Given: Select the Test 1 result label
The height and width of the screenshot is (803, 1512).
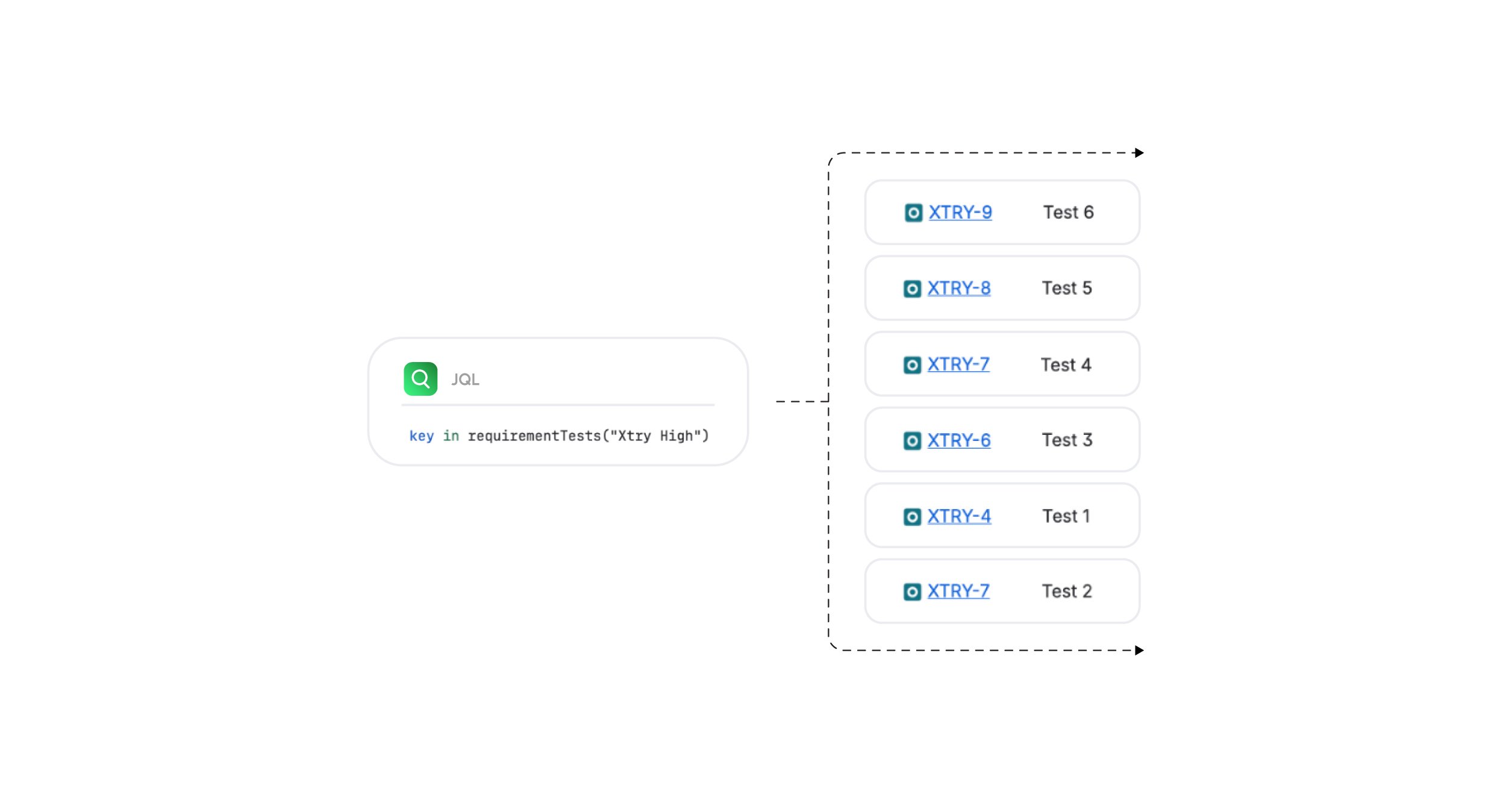Looking at the screenshot, I should point(1066,516).
